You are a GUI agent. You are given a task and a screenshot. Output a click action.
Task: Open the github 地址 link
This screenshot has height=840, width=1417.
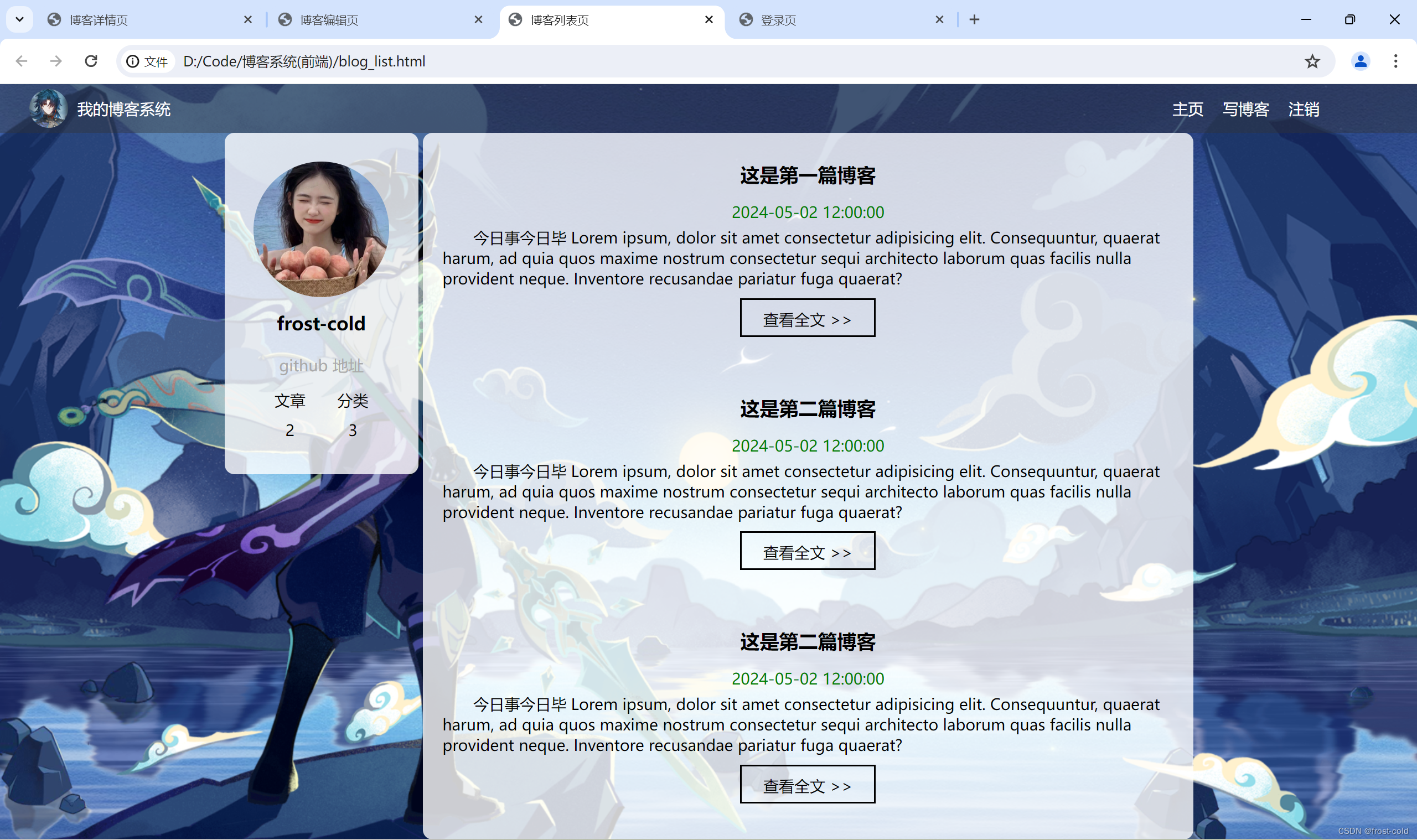pyautogui.click(x=321, y=366)
